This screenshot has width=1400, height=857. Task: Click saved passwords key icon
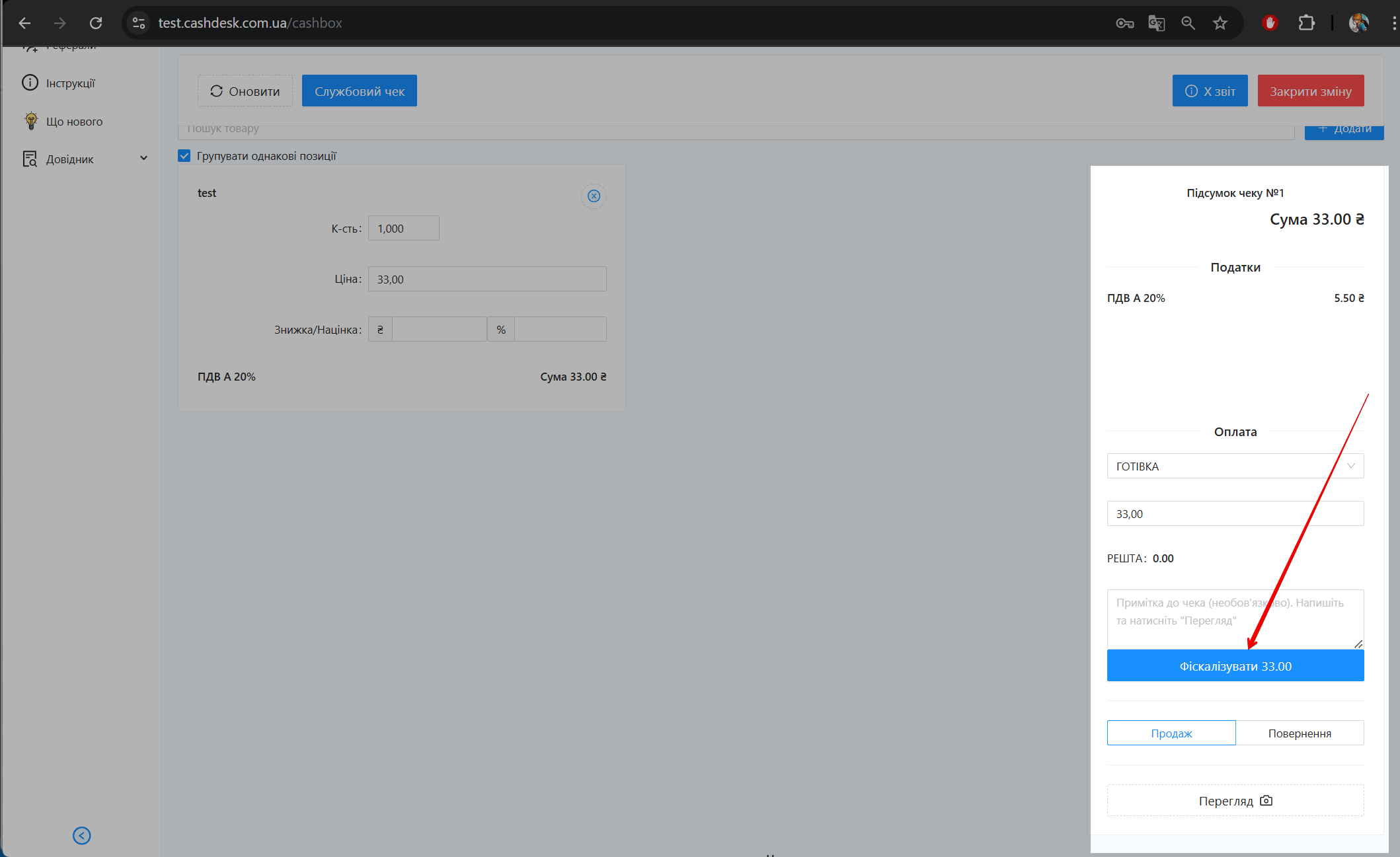(1124, 23)
